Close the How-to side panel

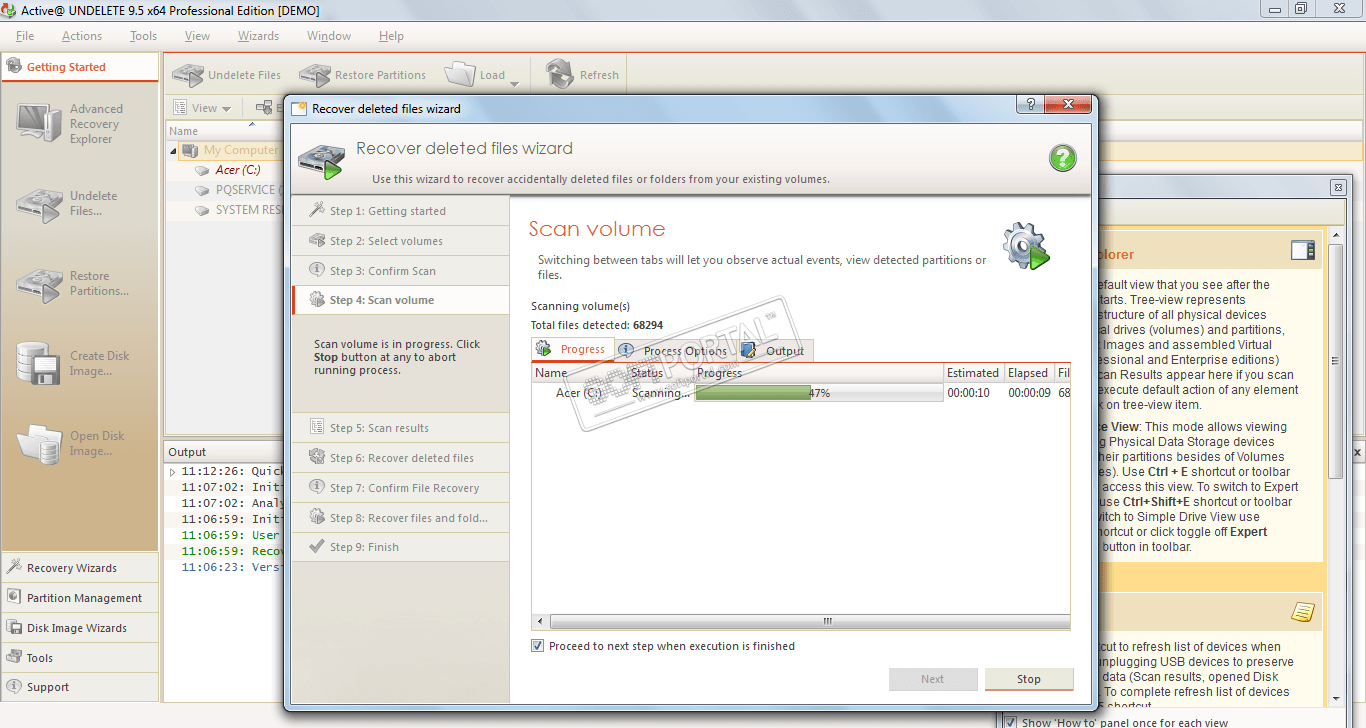(x=1338, y=187)
